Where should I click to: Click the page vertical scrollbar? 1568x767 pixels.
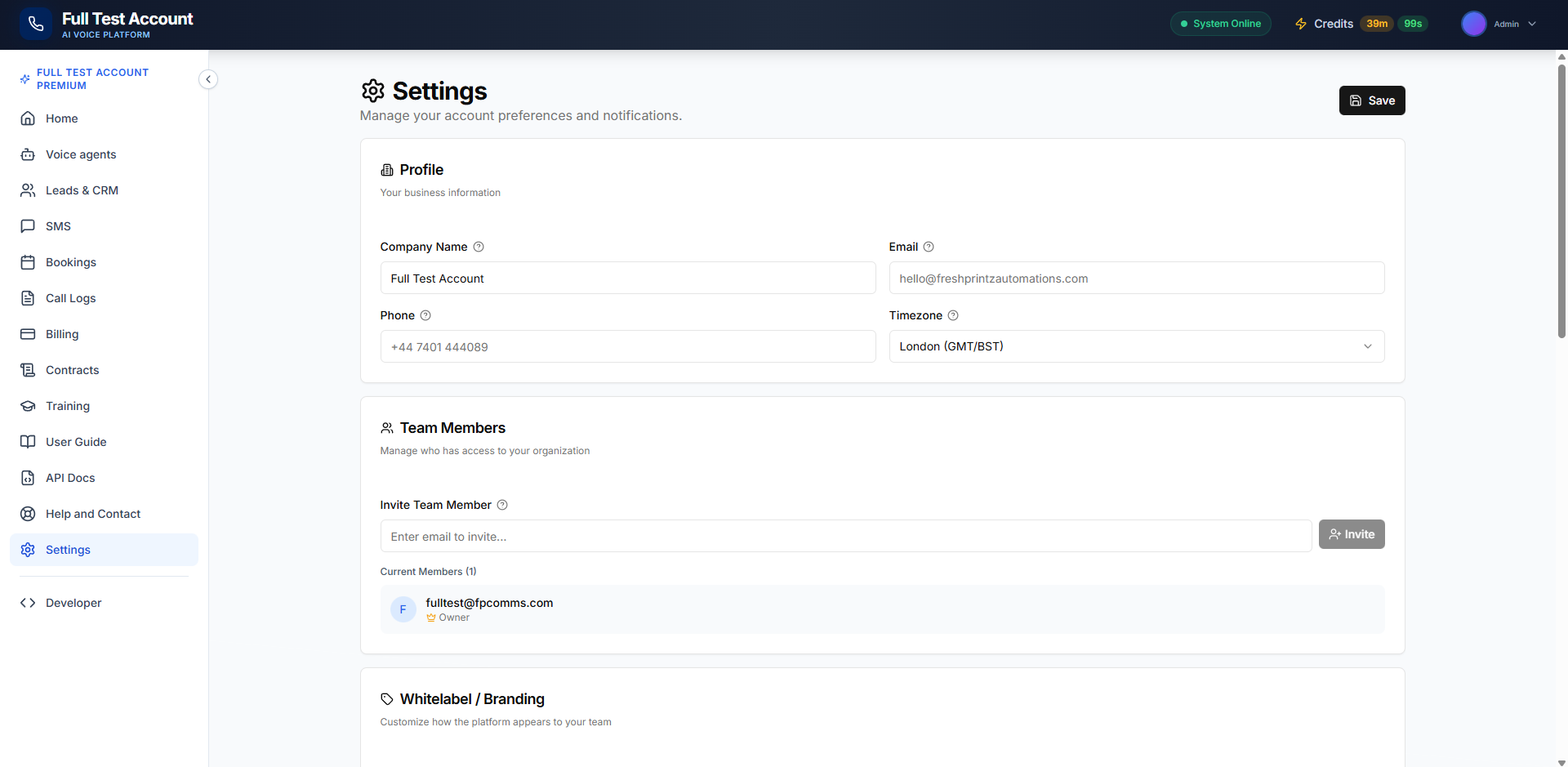(x=1561, y=196)
